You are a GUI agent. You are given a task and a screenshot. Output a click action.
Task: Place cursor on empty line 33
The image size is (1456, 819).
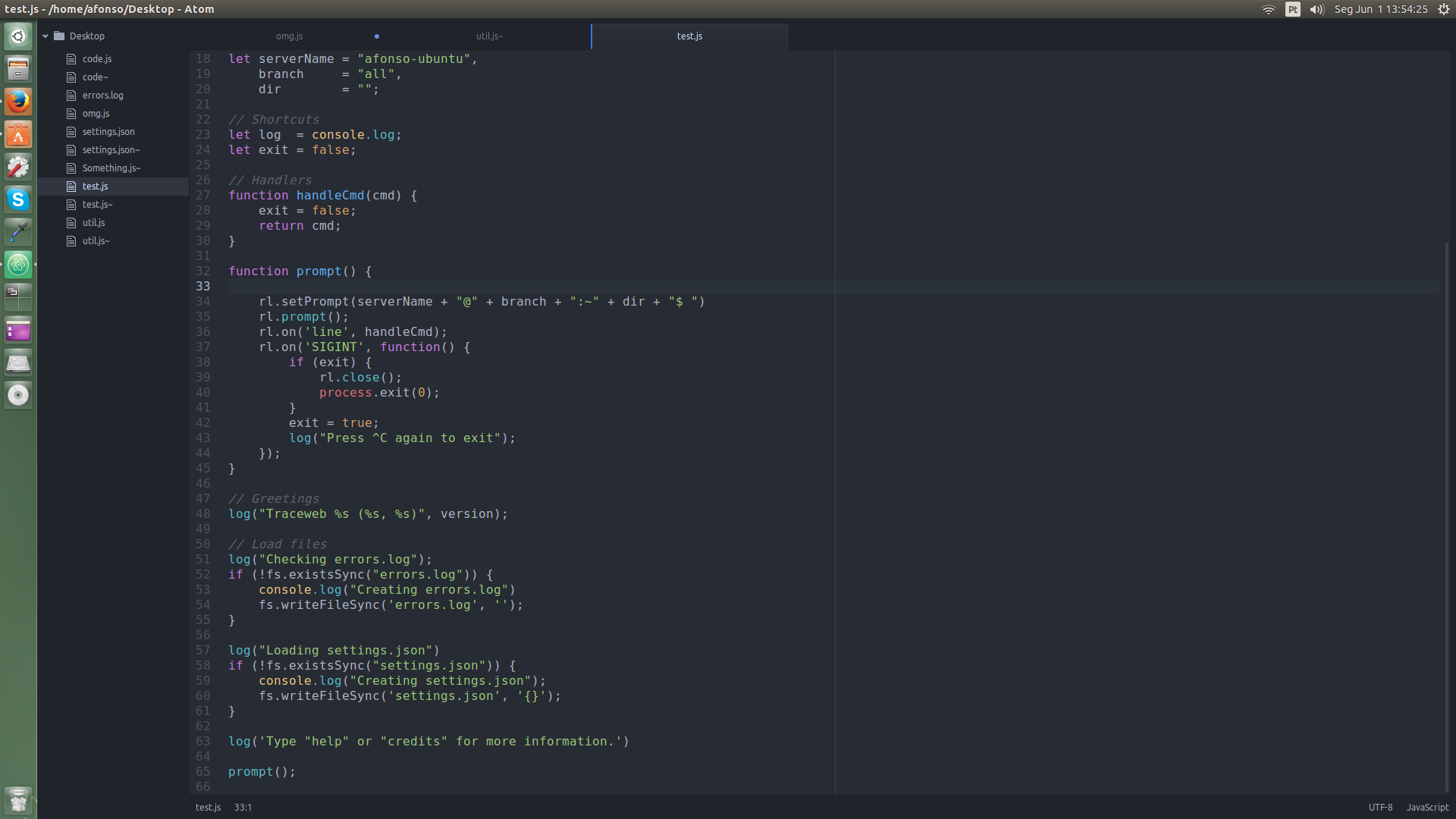pos(833,286)
